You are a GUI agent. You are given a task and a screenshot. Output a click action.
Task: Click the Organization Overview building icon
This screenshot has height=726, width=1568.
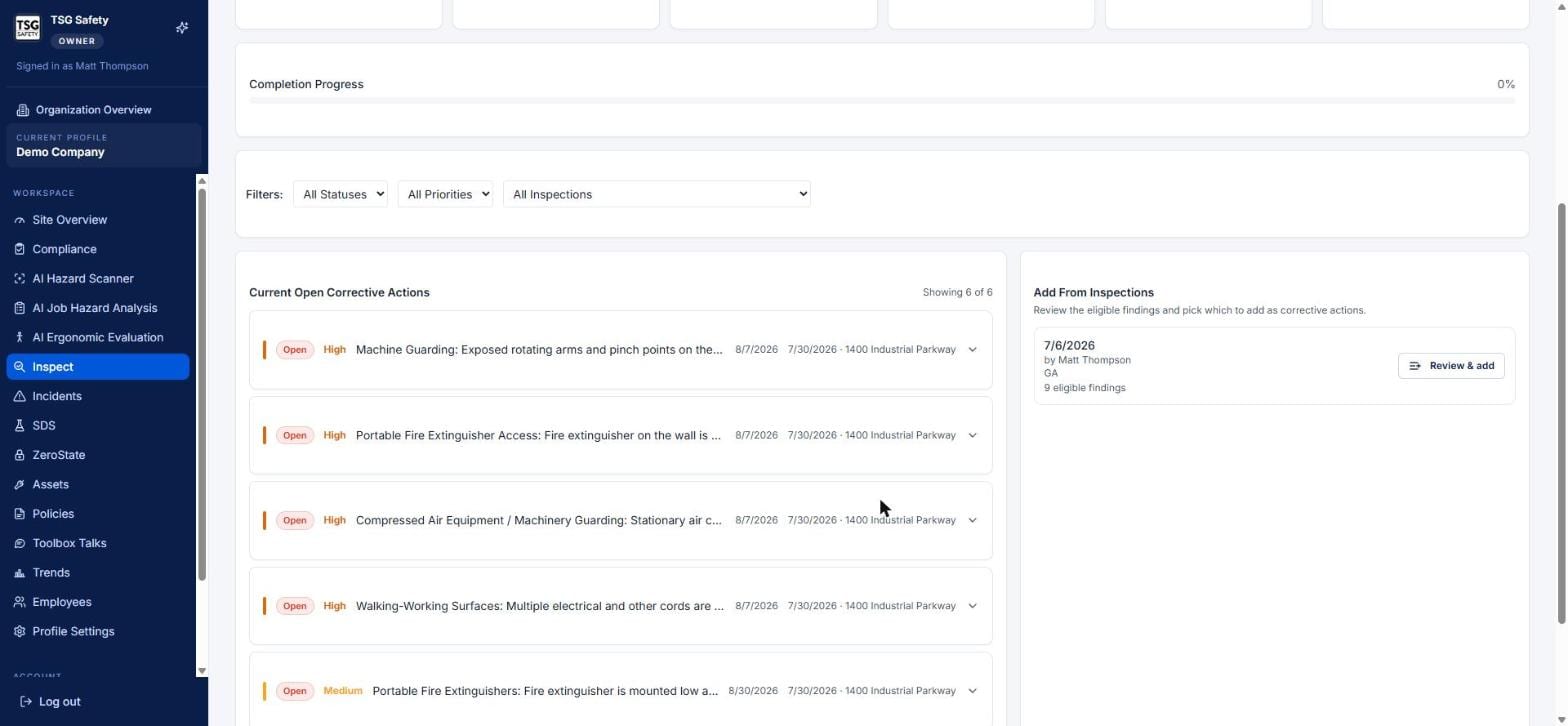(23, 110)
